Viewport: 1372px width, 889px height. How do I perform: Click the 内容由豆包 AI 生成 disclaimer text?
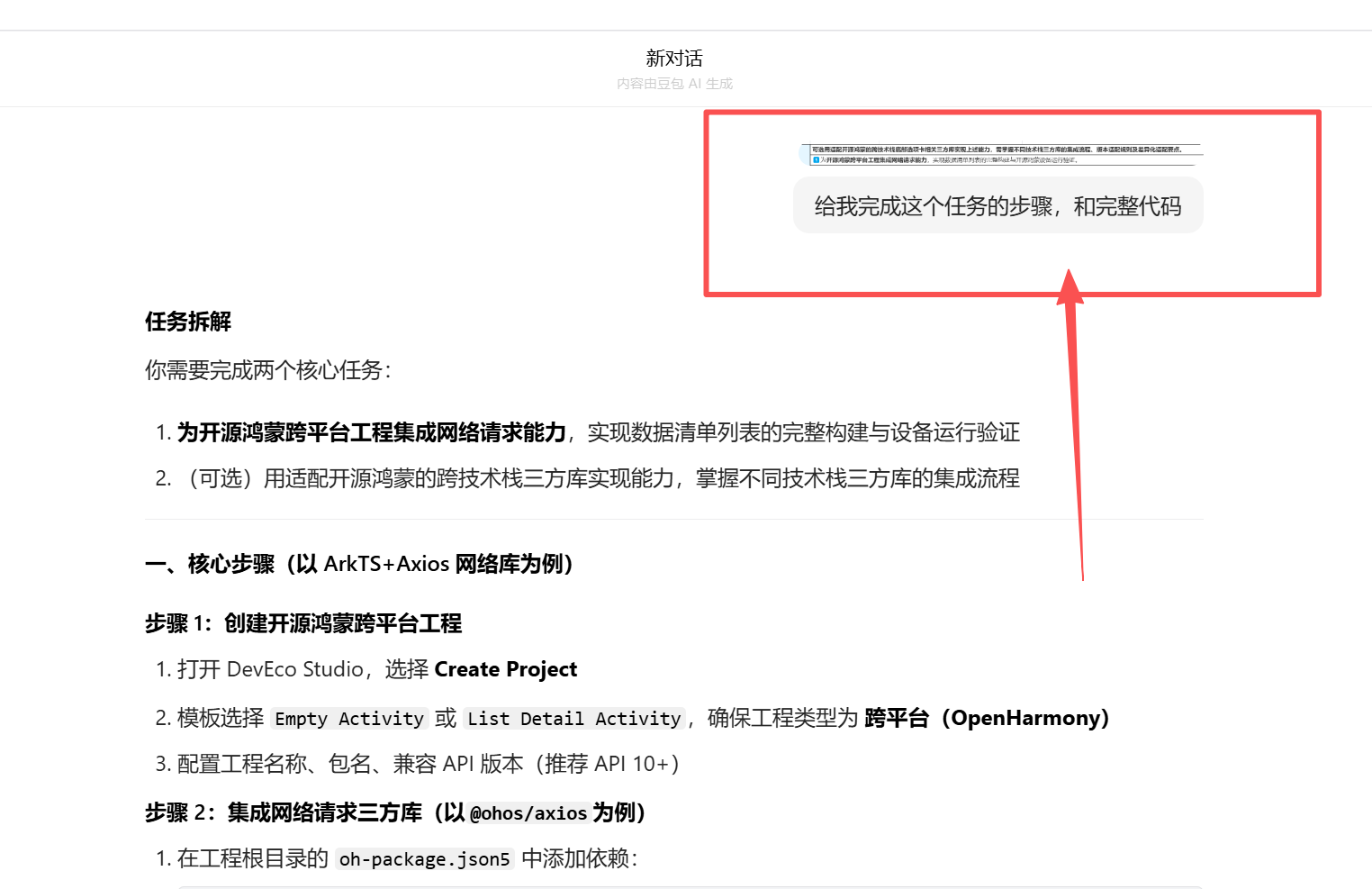(x=674, y=83)
